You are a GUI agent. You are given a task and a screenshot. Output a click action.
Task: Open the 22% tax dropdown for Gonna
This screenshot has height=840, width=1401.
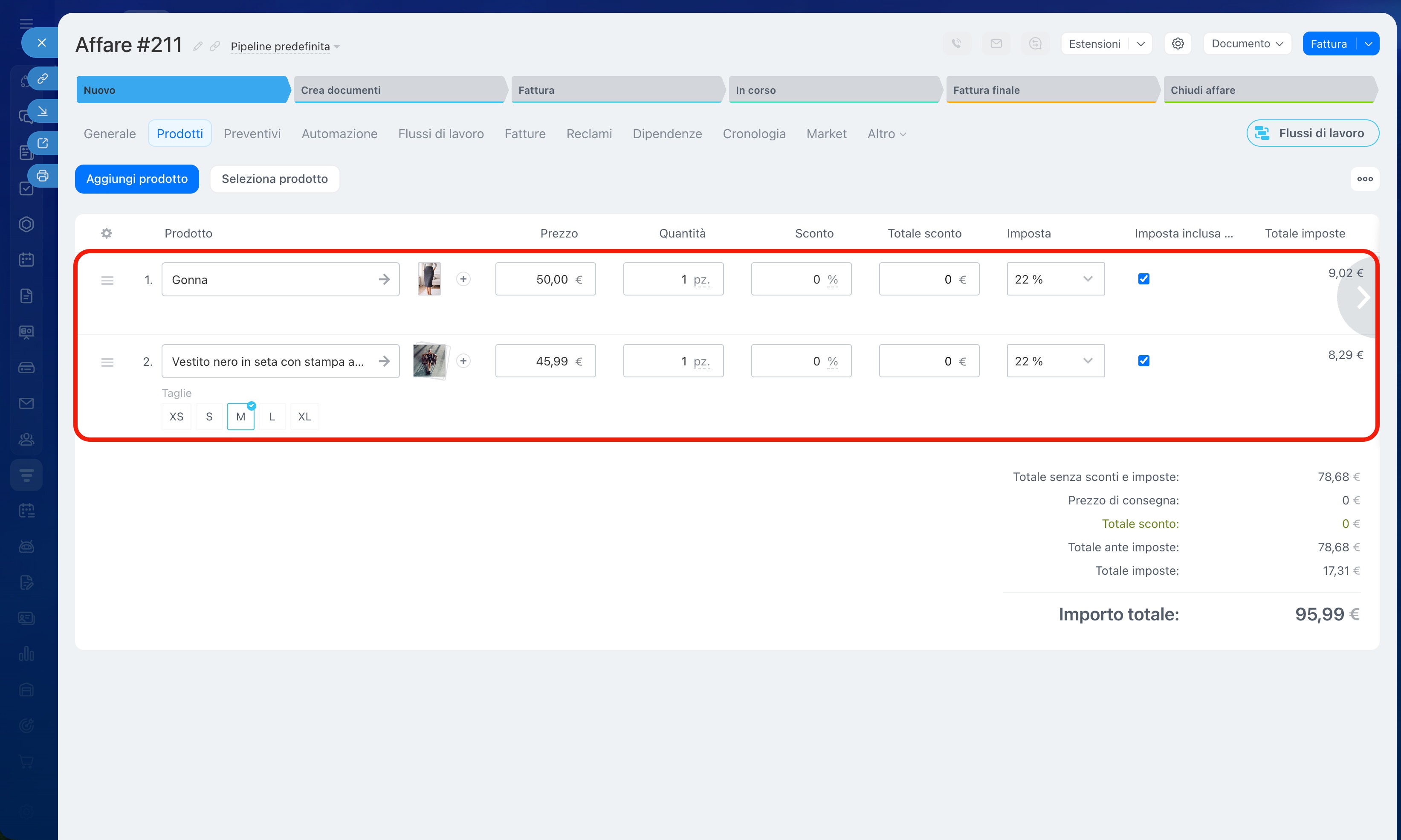[x=1055, y=278]
